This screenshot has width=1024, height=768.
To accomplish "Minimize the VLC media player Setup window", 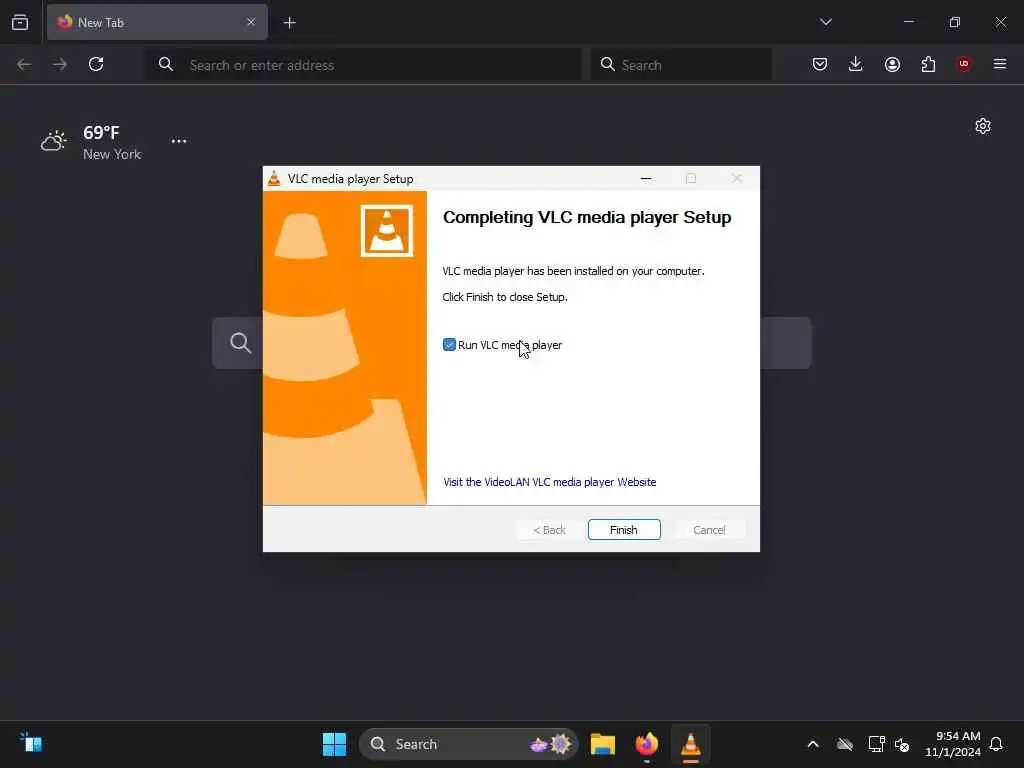I will coord(646,178).
